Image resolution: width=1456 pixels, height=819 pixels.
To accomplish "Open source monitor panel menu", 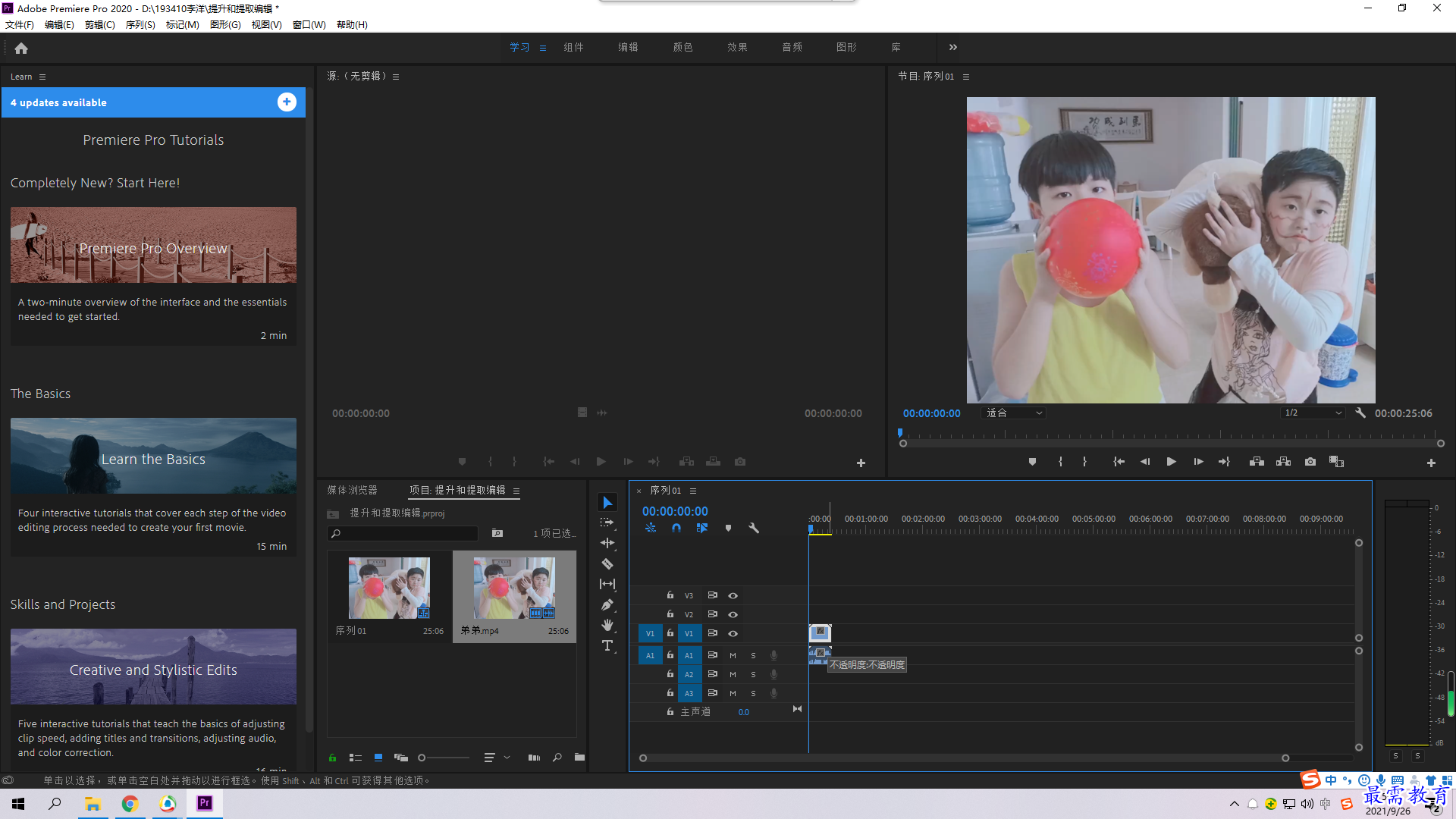I will click(396, 77).
